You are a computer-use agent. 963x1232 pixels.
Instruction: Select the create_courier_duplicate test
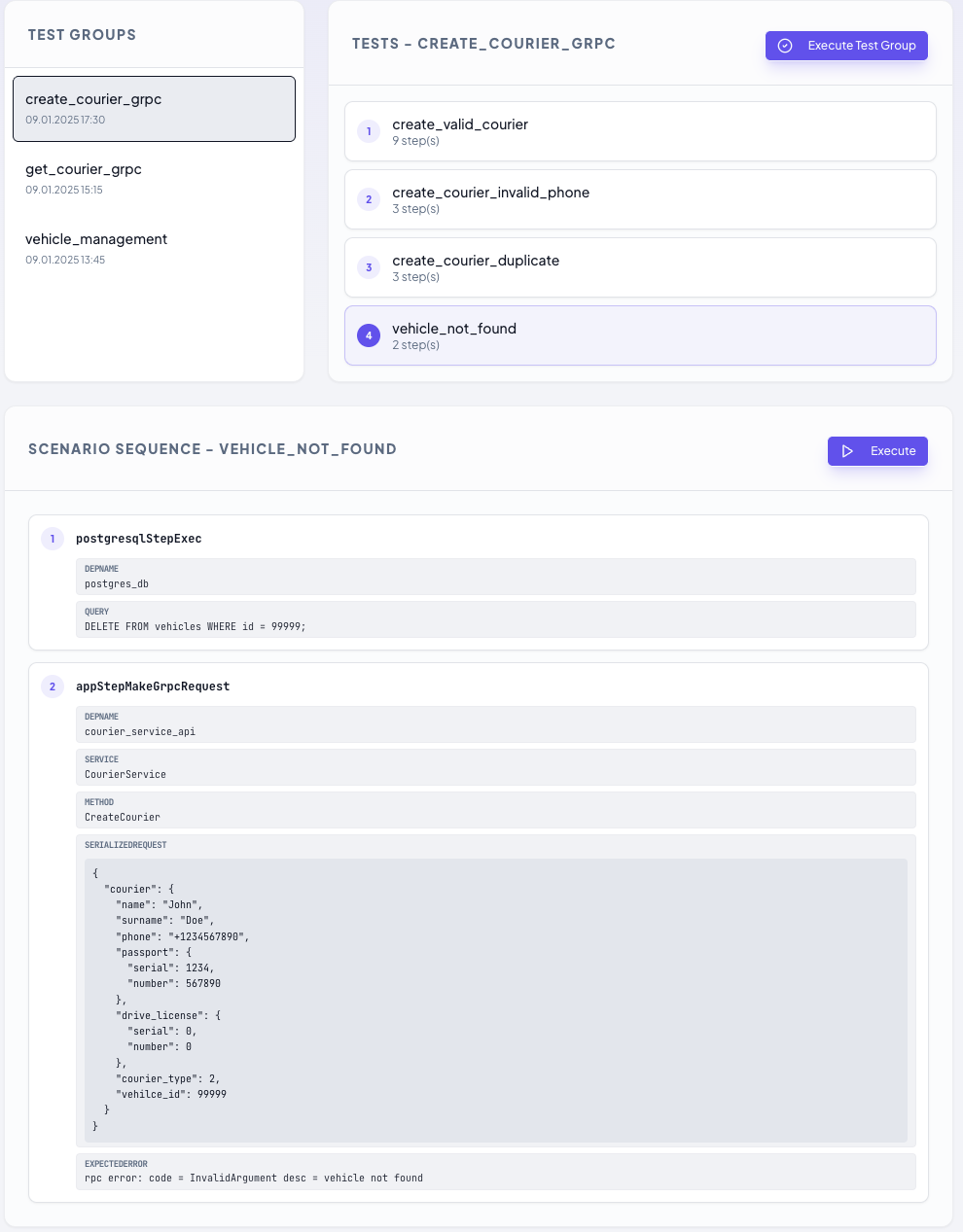pos(640,267)
